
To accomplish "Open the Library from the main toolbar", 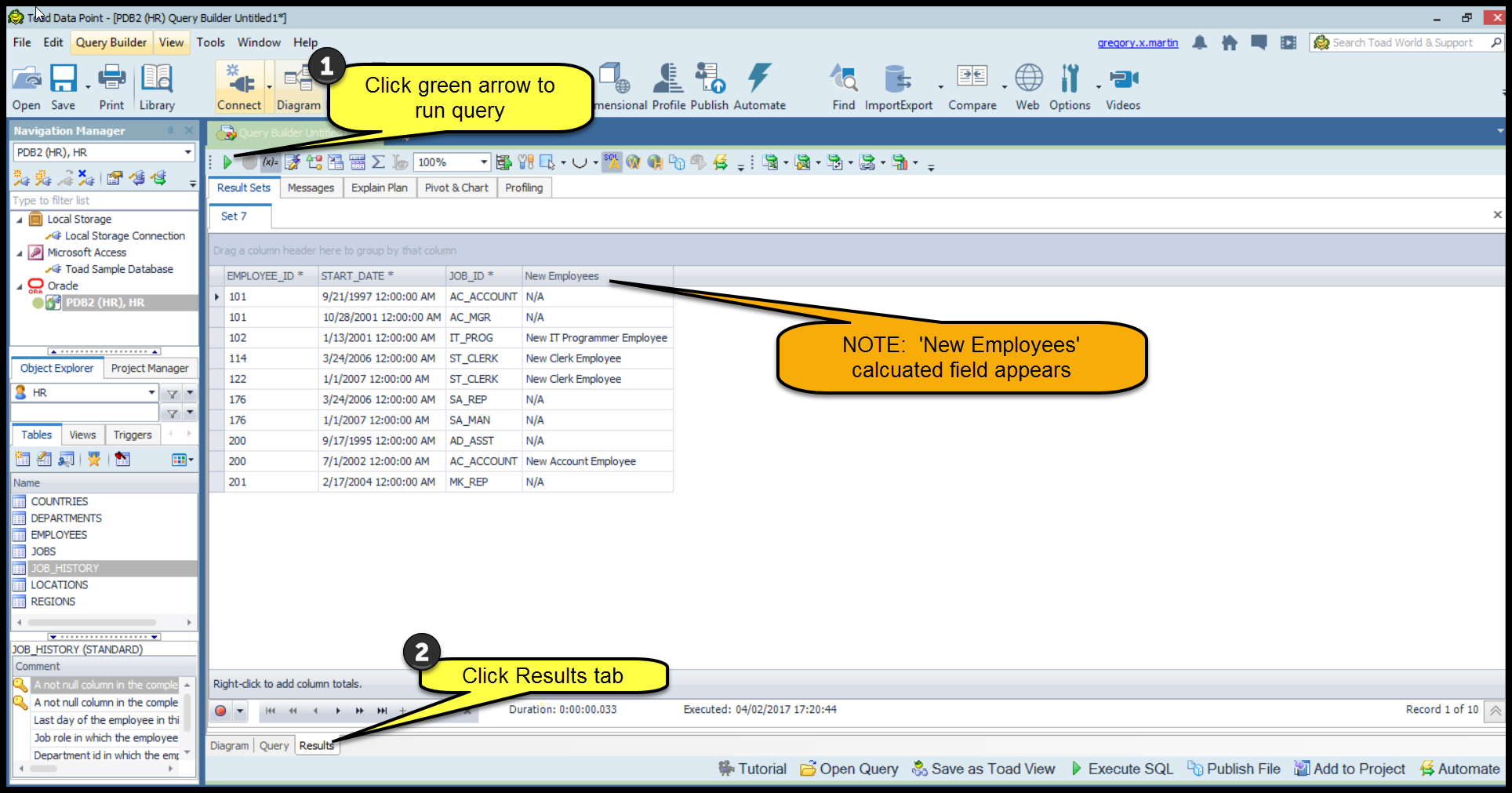I will pyautogui.click(x=157, y=87).
